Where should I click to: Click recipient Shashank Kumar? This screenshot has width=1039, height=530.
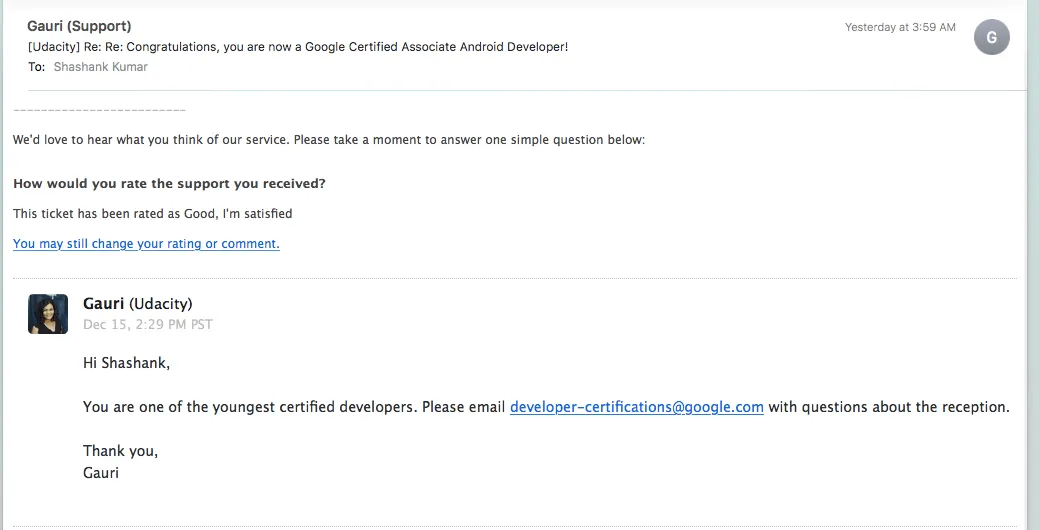[101, 67]
